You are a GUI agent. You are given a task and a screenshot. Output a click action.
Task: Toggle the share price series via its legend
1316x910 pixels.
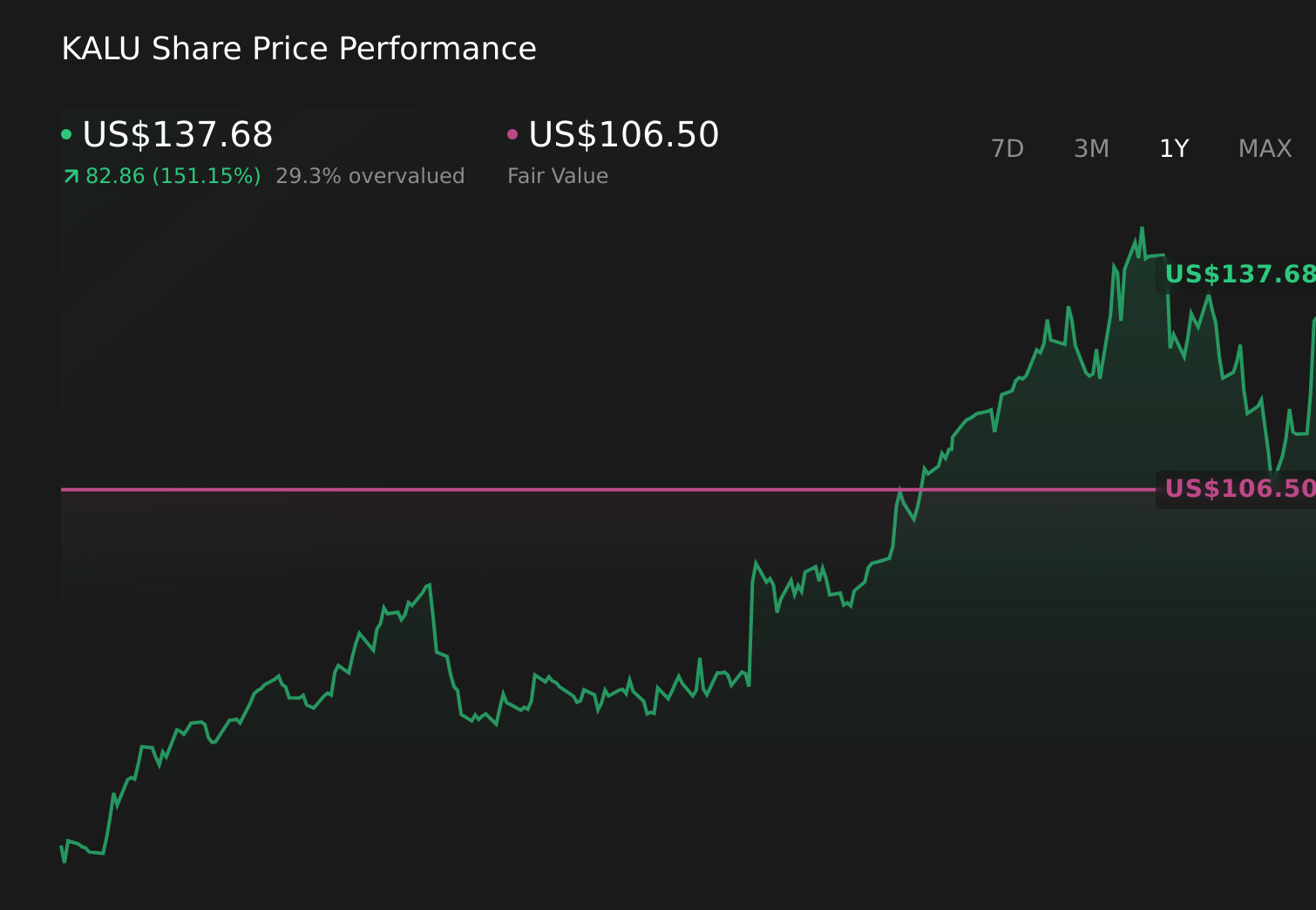pos(66,132)
